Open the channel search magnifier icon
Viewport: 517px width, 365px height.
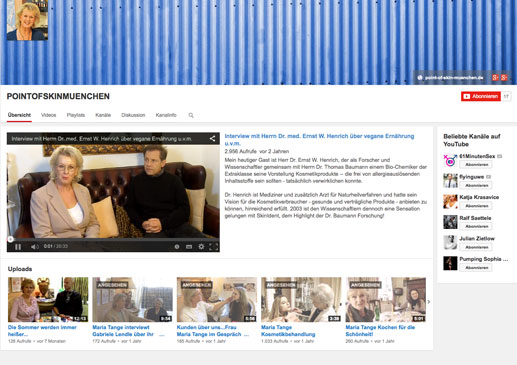click(x=191, y=115)
